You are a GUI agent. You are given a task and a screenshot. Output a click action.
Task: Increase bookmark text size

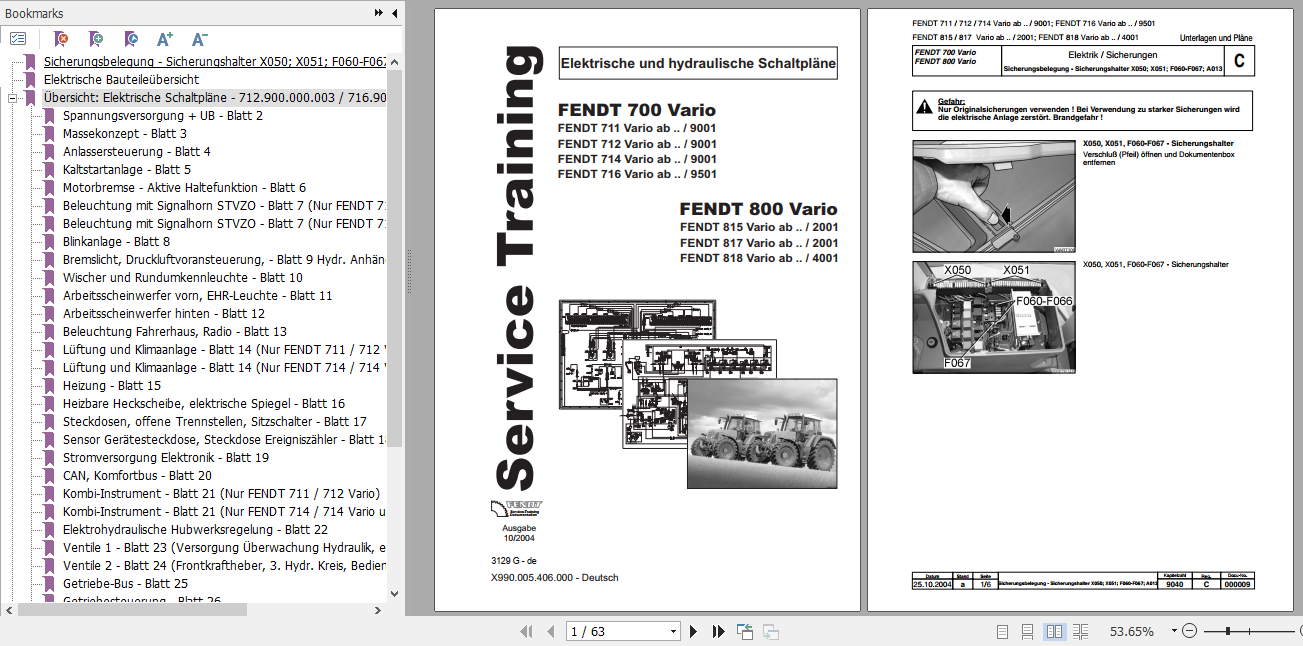click(x=165, y=39)
